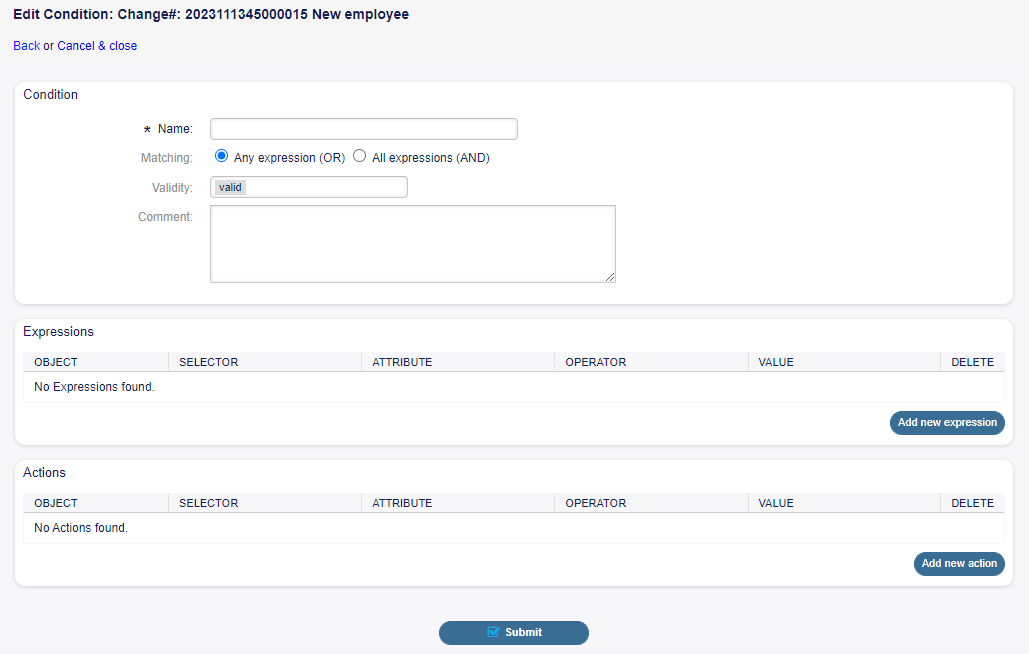Click inside the Comment text area

(x=412, y=244)
